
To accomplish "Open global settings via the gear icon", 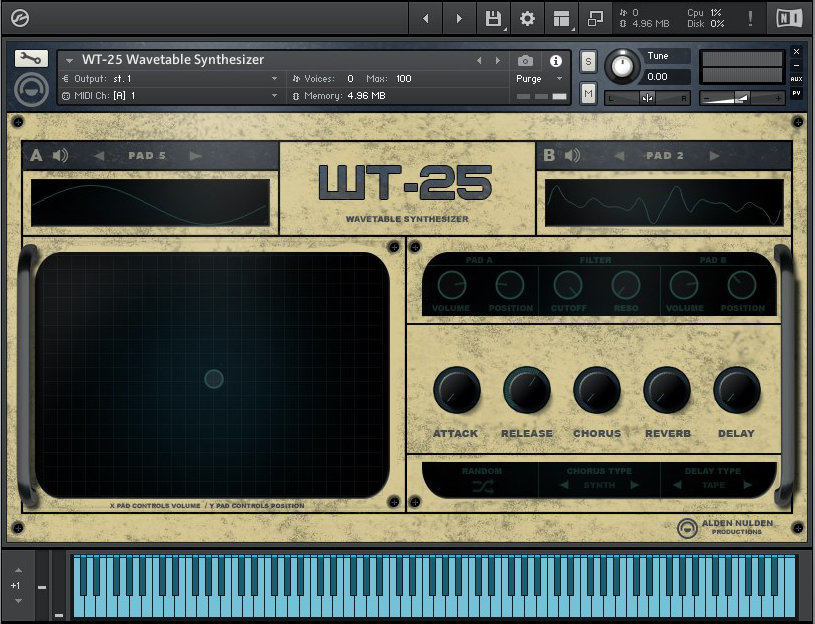I will click(x=527, y=18).
